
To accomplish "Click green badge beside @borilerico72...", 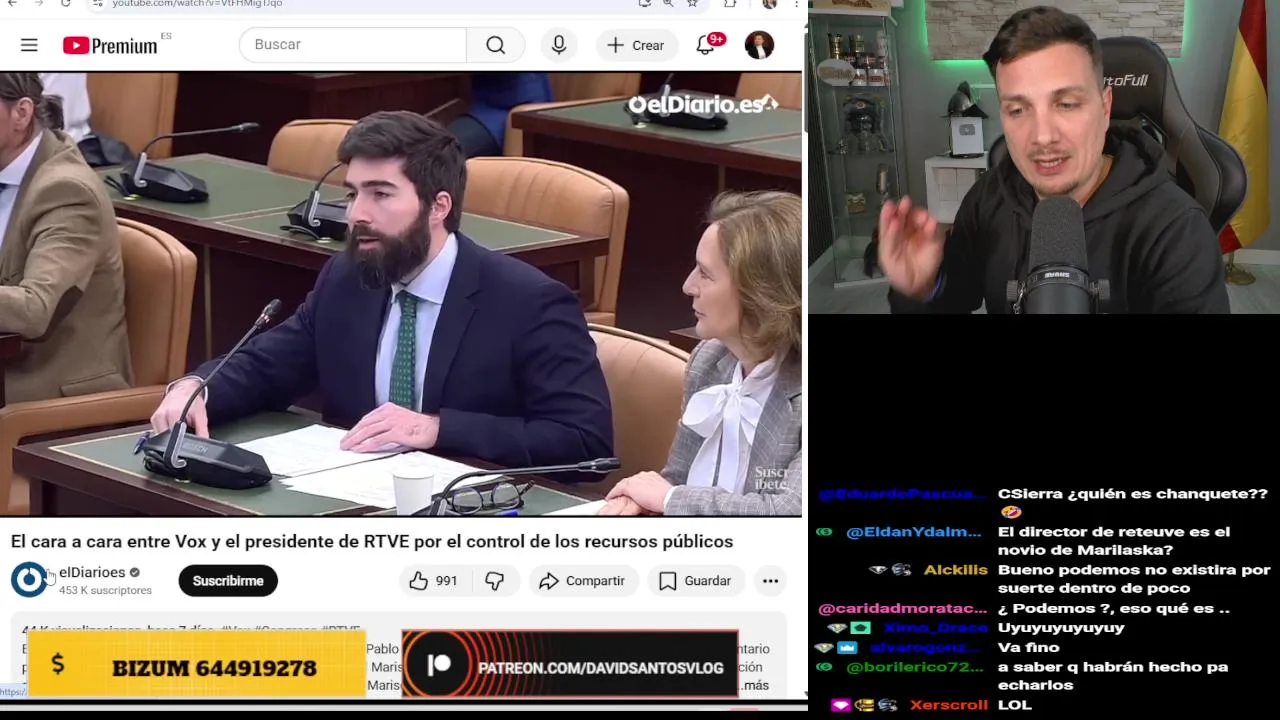I will pyautogui.click(x=824, y=667).
